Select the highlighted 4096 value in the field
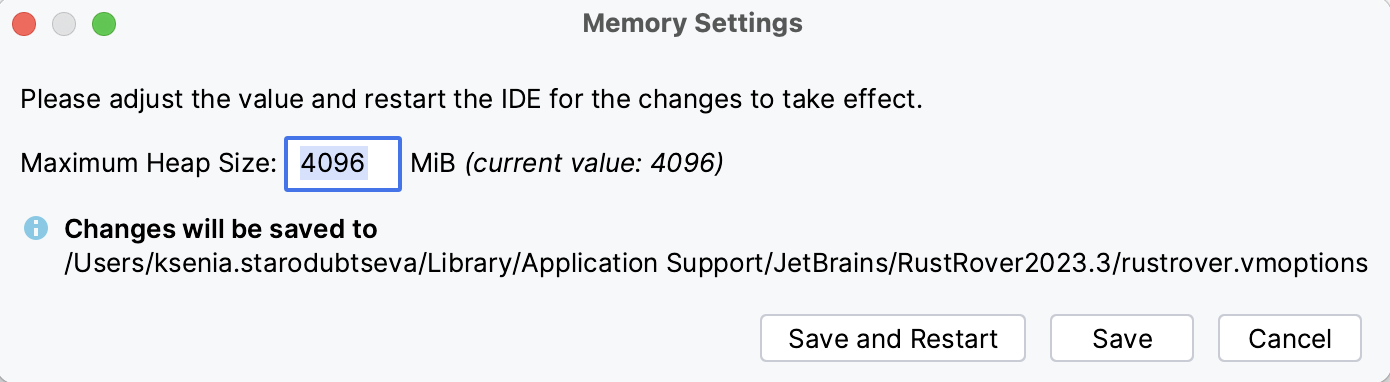 click(333, 163)
